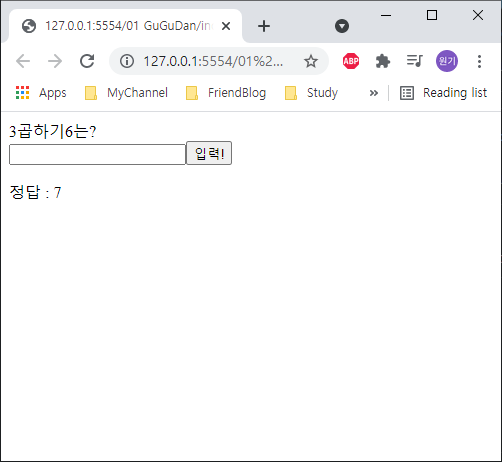Open the Reading list
Screen dimensions: 502x462
coord(443,93)
